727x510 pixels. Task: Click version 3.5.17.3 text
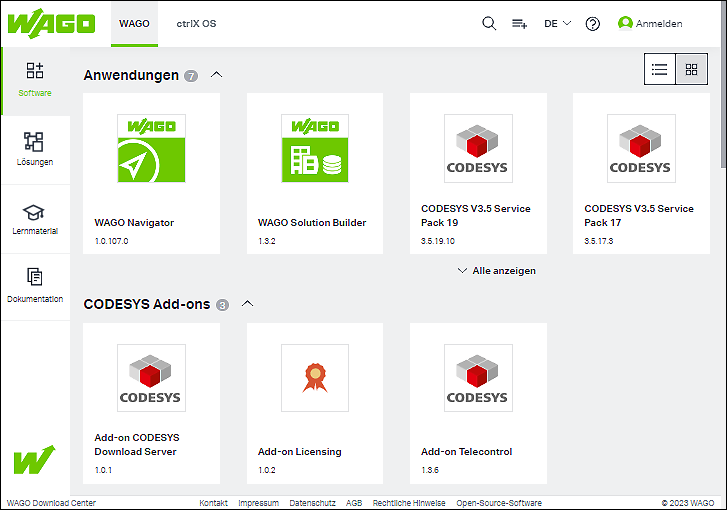click(x=599, y=241)
